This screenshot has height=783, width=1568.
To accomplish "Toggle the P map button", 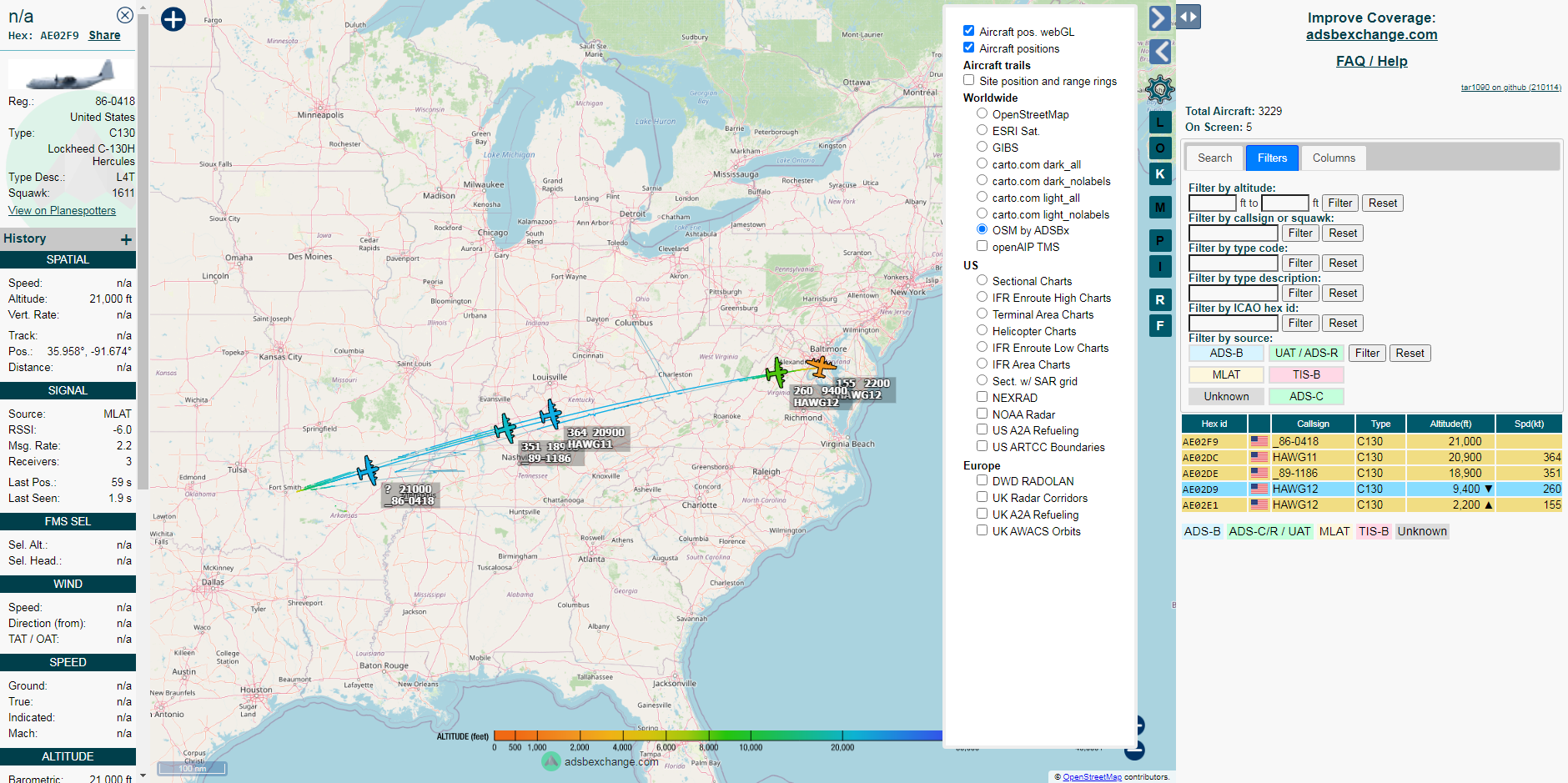I will (x=1160, y=241).
